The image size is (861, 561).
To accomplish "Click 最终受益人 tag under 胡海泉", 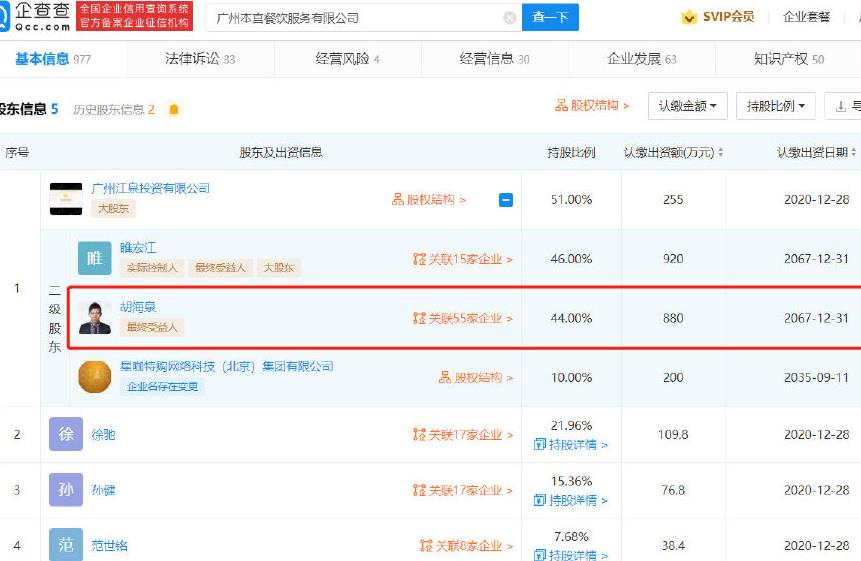I will [x=152, y=327].
